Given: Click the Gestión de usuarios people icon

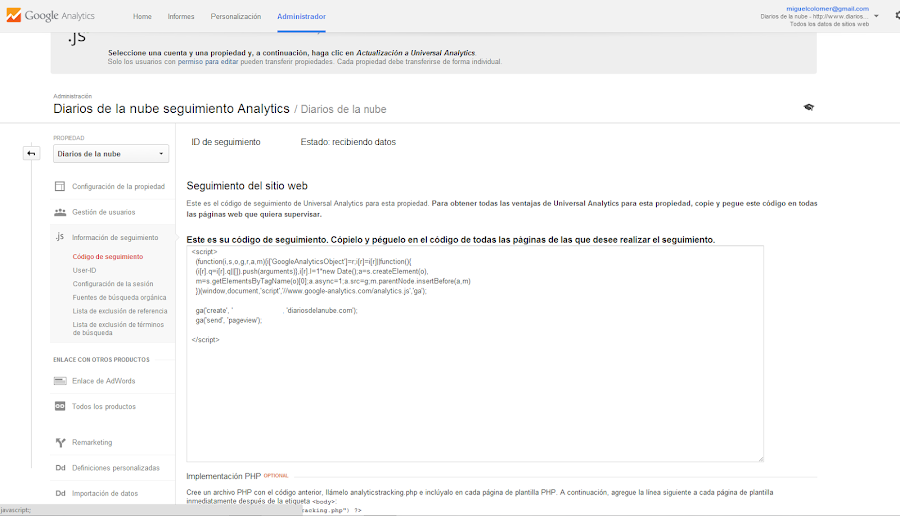Looking at the screenshot, I should [60, 212].
